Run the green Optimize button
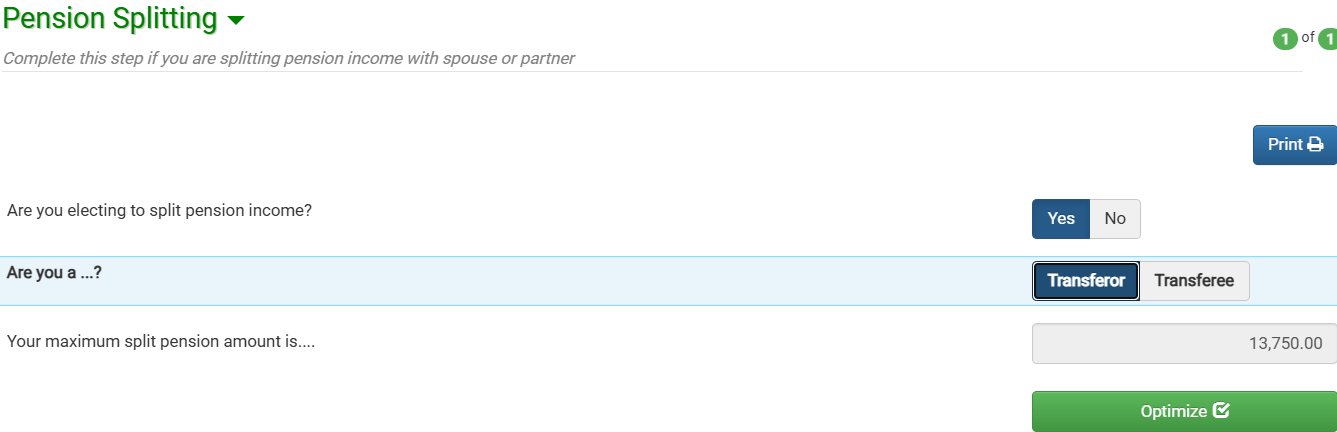The height and width of the screenshot is (432, 1337). 1184,411
